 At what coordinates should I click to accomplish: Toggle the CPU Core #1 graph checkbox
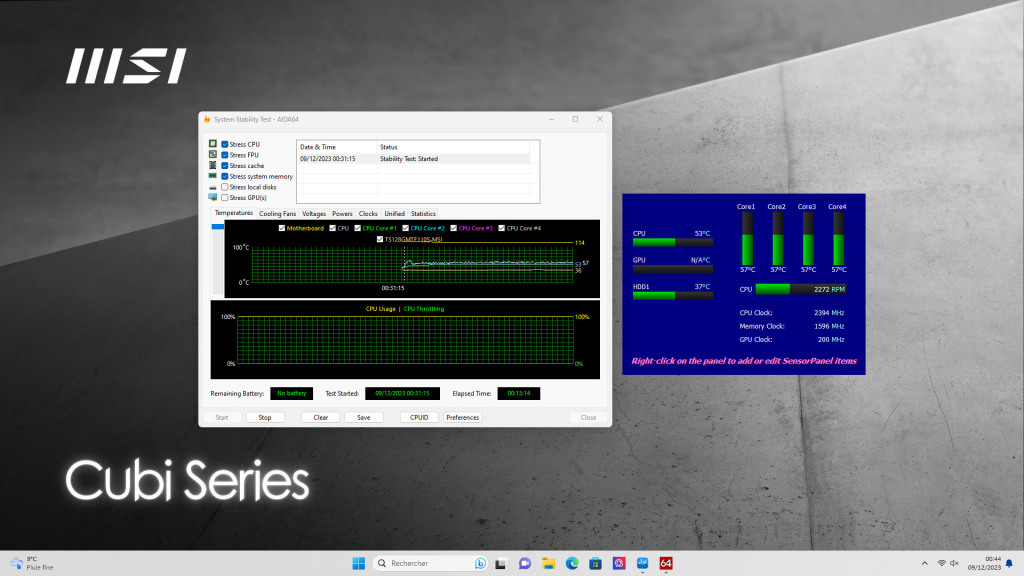click(357, 228)
